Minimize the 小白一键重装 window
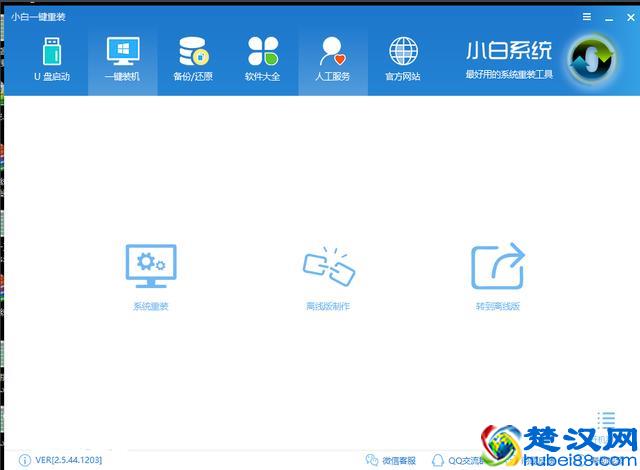The width and height of the screenshot is (640, 470). (x=609, y=18)
